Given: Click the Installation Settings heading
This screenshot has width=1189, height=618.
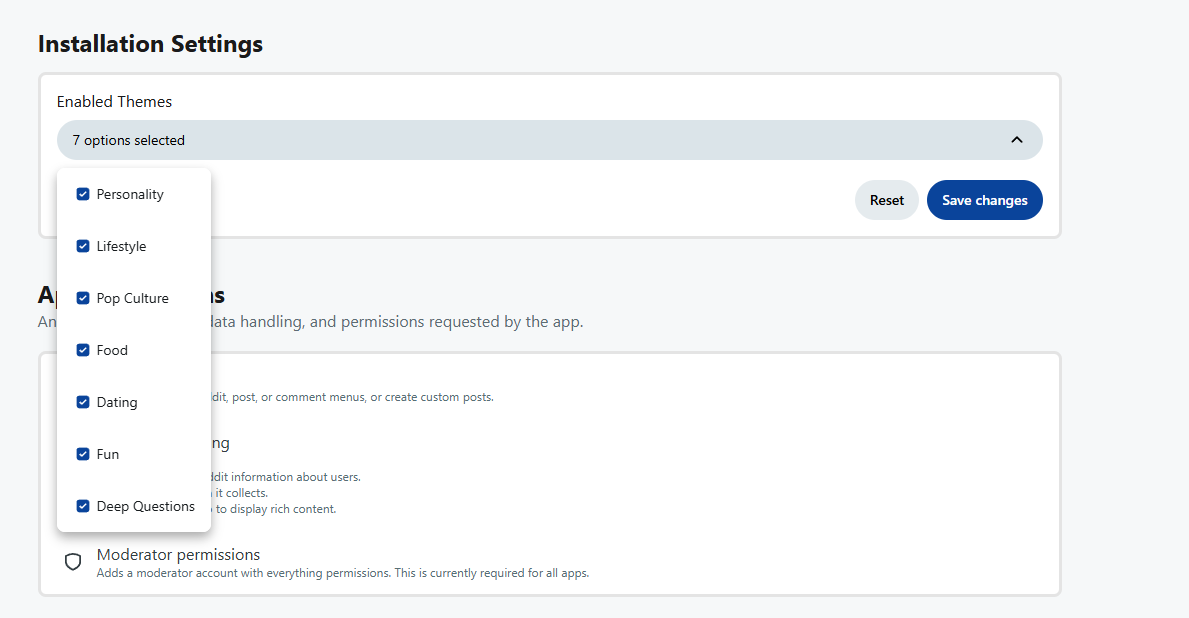Looking at the screenshot, I should click(150, 44).
